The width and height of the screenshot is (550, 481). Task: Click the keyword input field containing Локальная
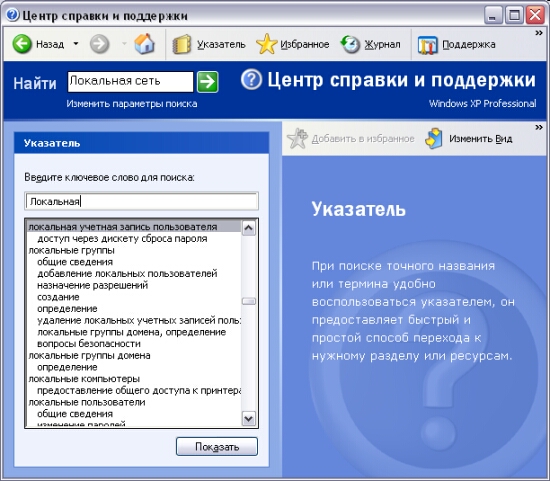(x=141, y=201)
